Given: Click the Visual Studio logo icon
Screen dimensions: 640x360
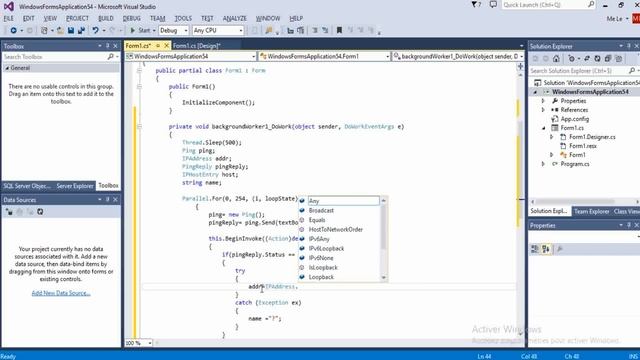Looking at the screenshot, I should pos(9,6).
